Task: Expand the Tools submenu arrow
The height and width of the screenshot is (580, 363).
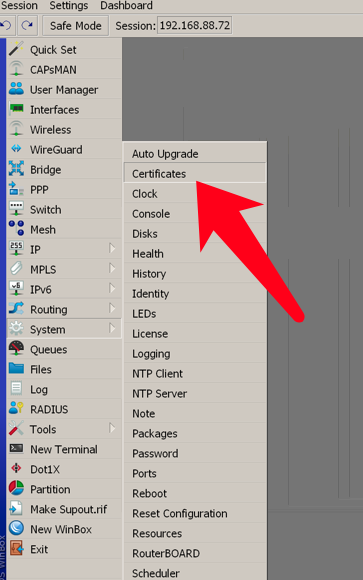Action: pyautogui.click(x=112, y=428)
